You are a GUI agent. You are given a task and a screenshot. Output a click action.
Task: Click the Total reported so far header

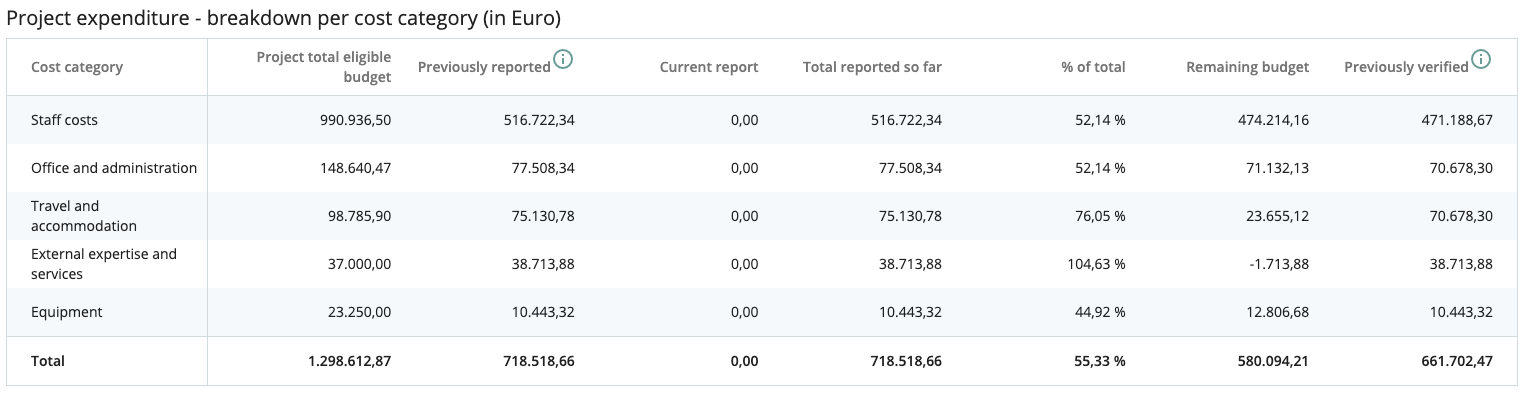(872, 67)
